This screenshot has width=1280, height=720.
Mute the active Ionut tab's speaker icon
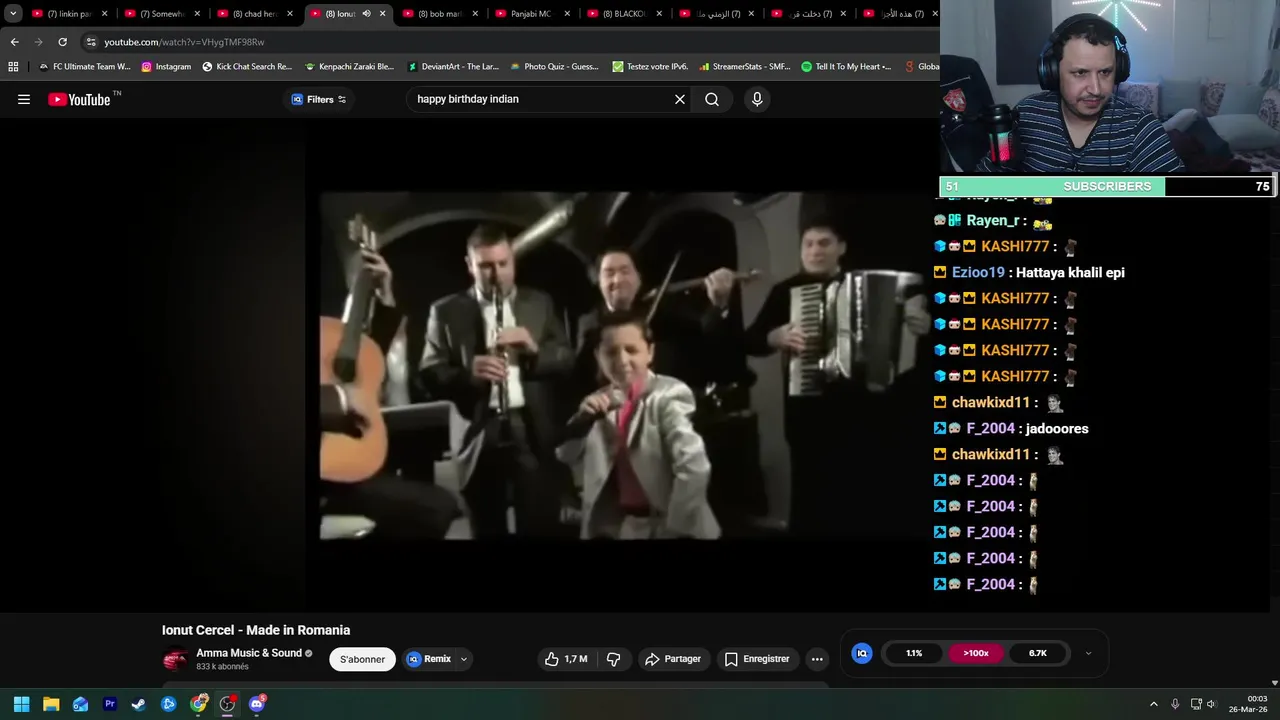[366, 14]
